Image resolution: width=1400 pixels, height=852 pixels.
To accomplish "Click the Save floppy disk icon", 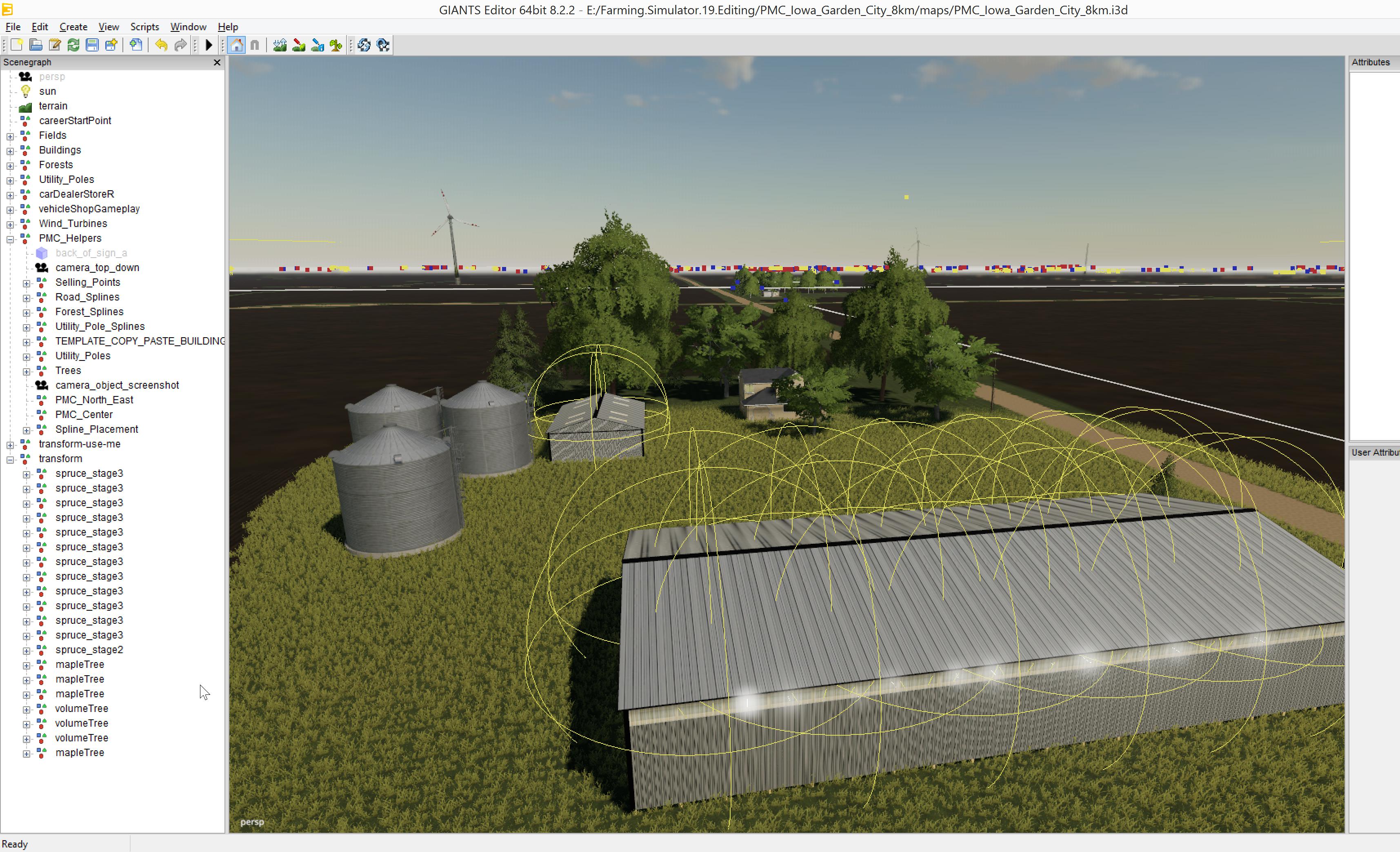I will [x=92, y=45].
